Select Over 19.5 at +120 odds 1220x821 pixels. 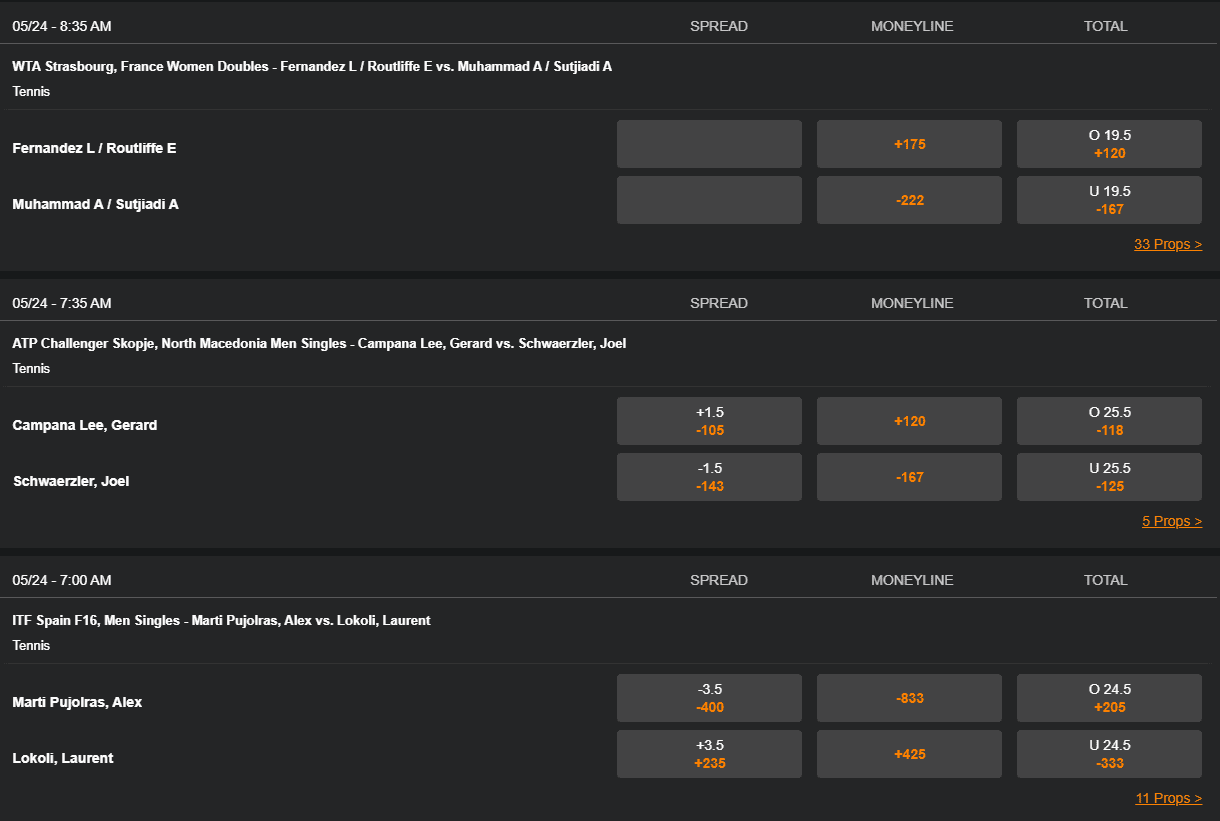click(x=1109, y=143)
